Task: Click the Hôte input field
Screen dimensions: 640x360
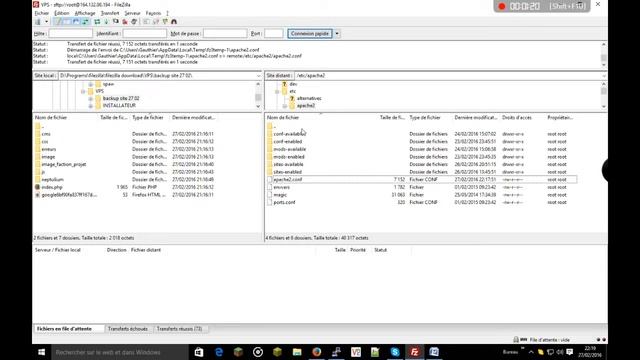Action: point(70,33)
